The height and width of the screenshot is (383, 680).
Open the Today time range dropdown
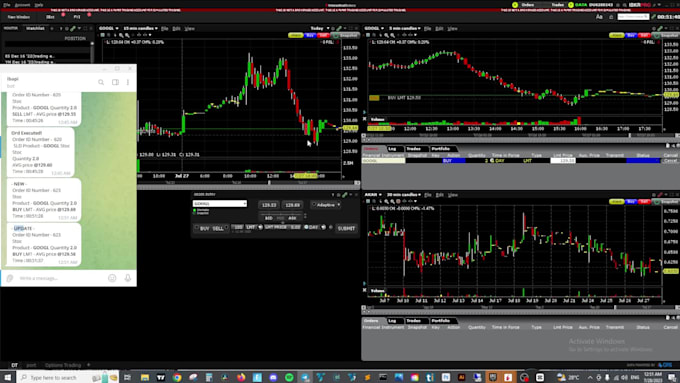click(x=320, y=29)
